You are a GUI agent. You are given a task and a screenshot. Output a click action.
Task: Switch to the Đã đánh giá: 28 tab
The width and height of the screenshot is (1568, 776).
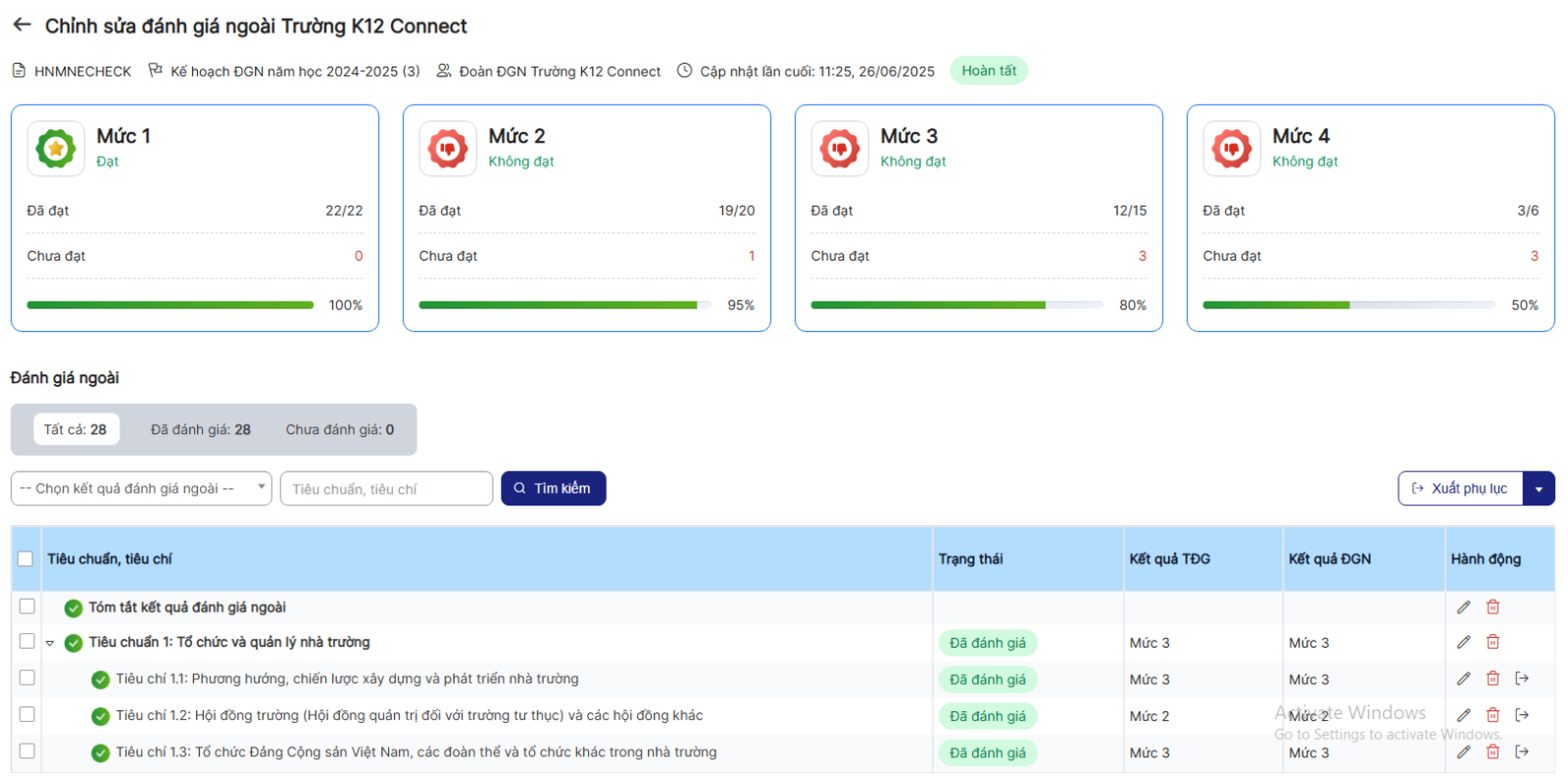pos(200,429)
